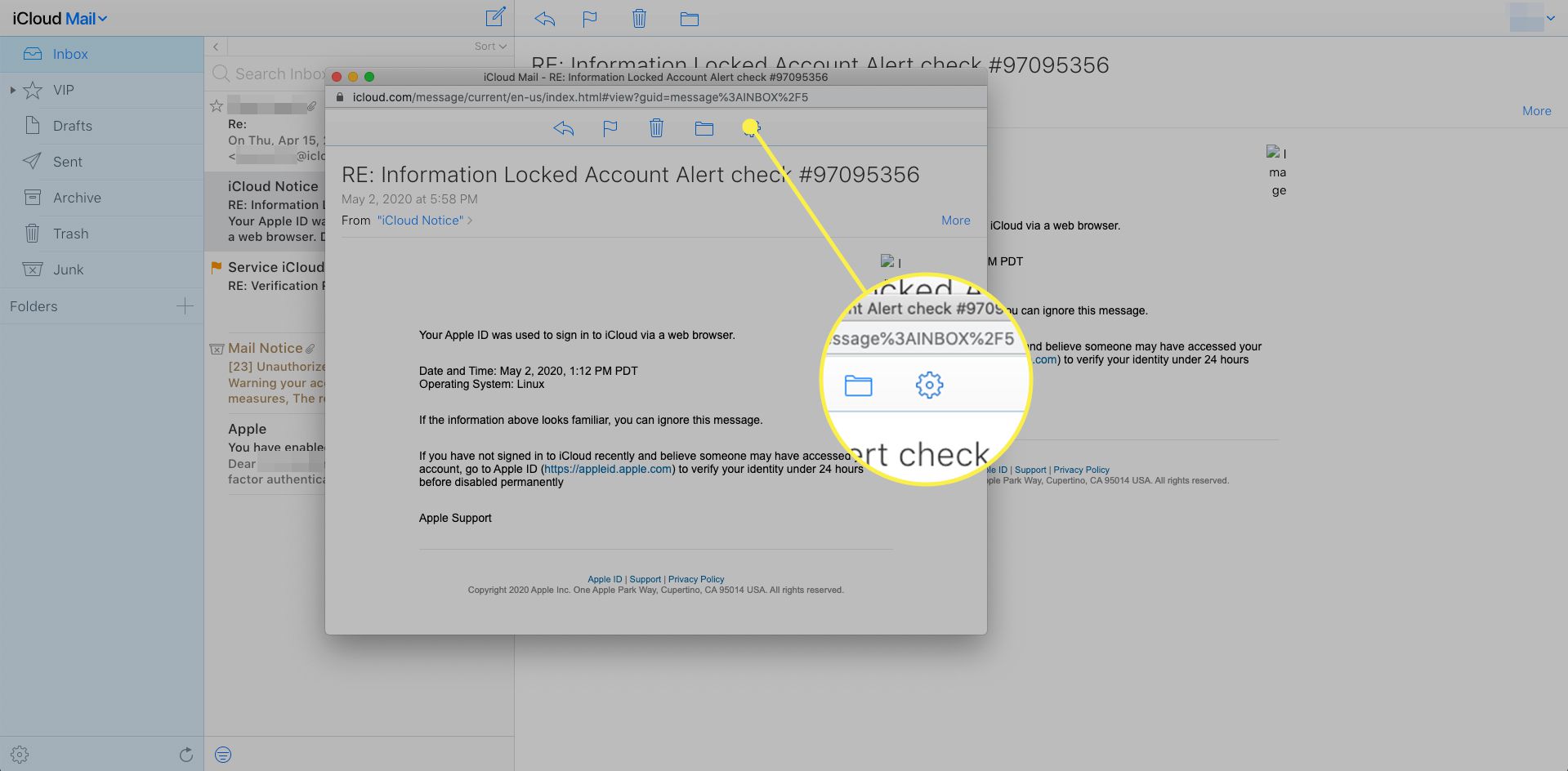Collapse the mailbox sidebar with the back chevron

[x=216, y=47]
